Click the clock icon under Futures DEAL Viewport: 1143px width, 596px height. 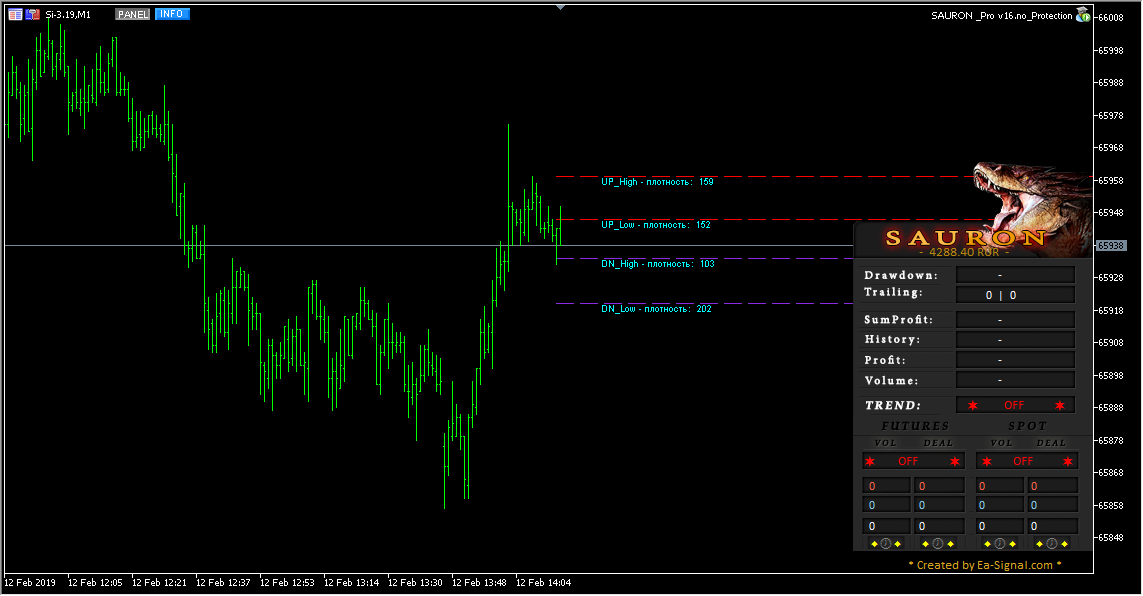[x=938, y=544]
